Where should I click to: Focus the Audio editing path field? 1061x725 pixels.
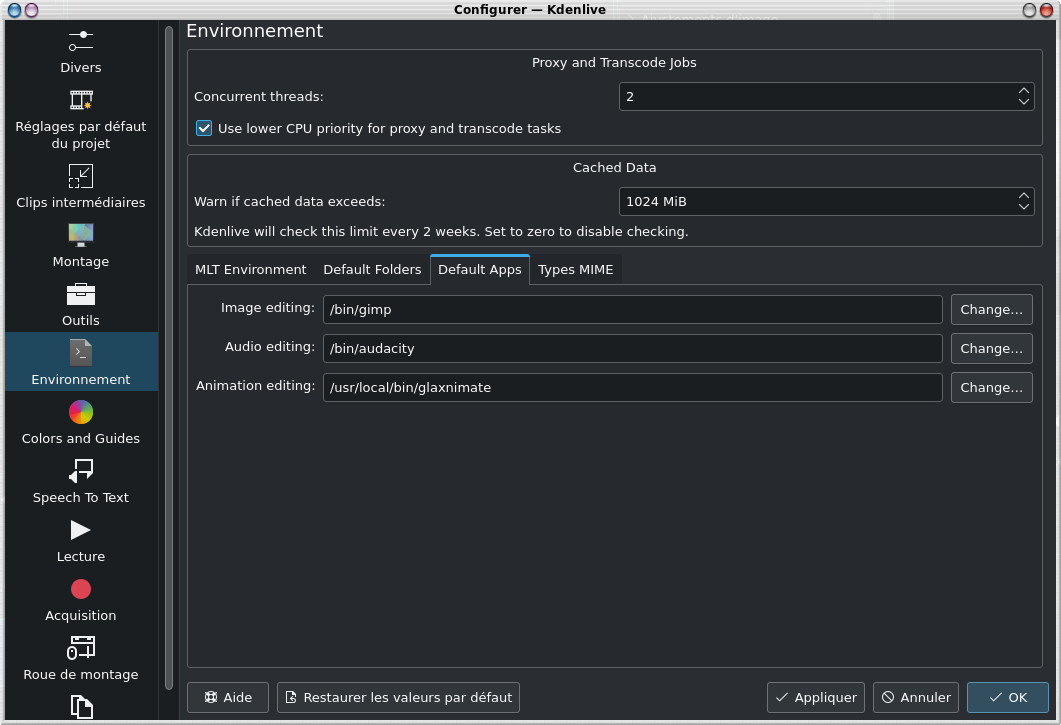(x=633, y=348)
